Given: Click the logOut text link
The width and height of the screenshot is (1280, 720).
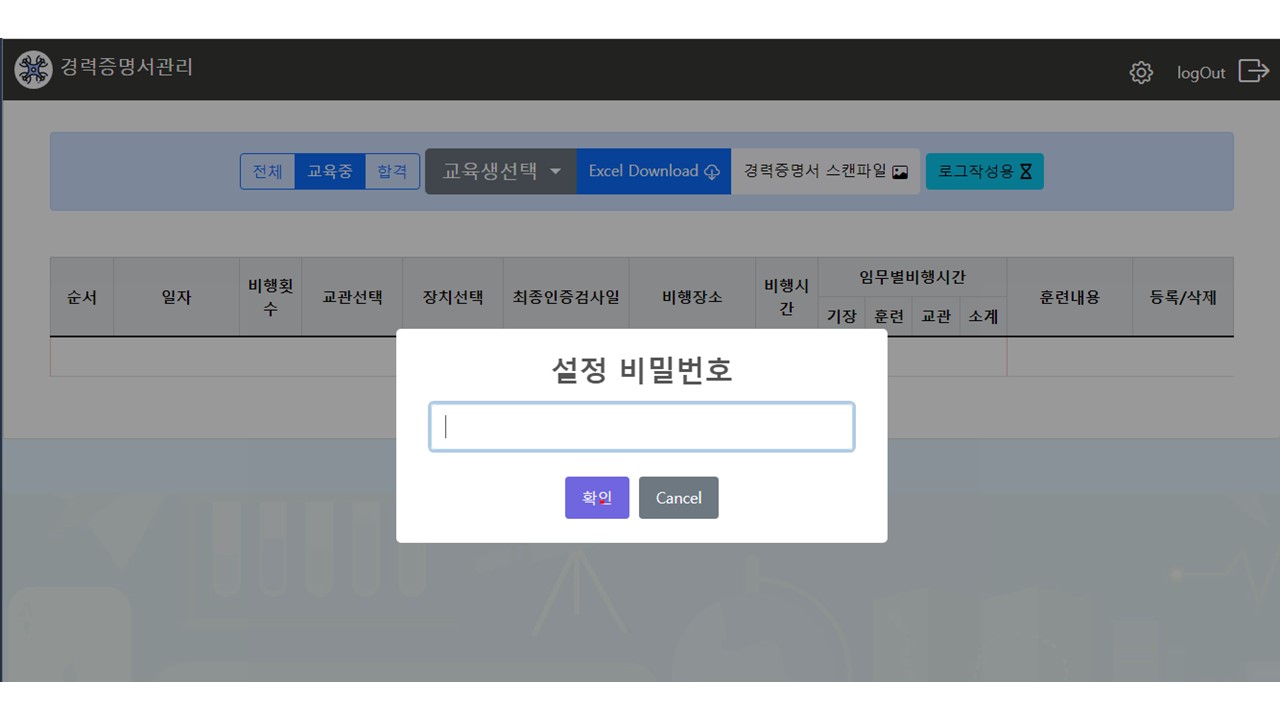Looking at the screenshot, I should click(1200, 73).
